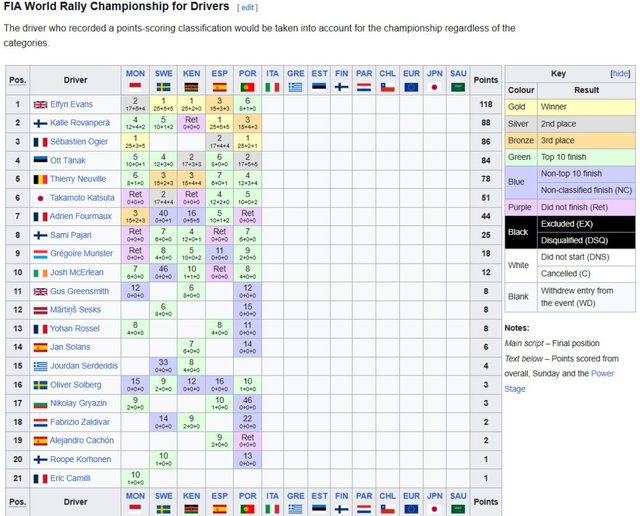Click the Greece flag icon in header
The image size is (640, 516).
click(296, 87)
